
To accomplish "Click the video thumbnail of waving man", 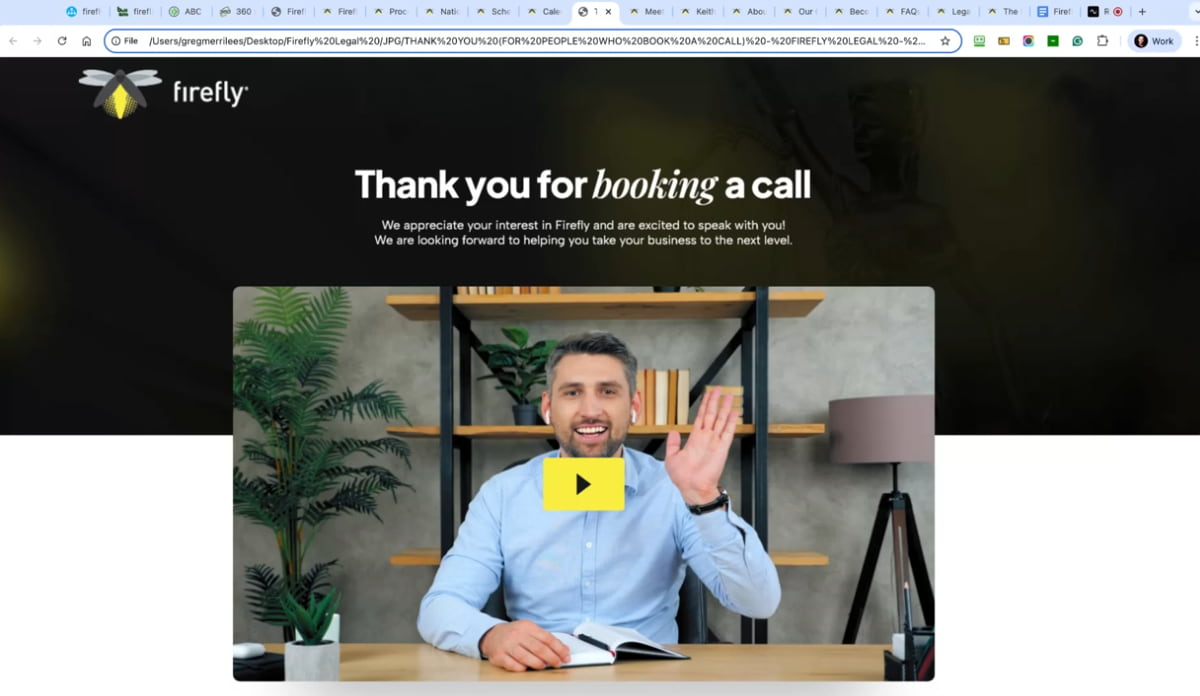I will (583, 484).
